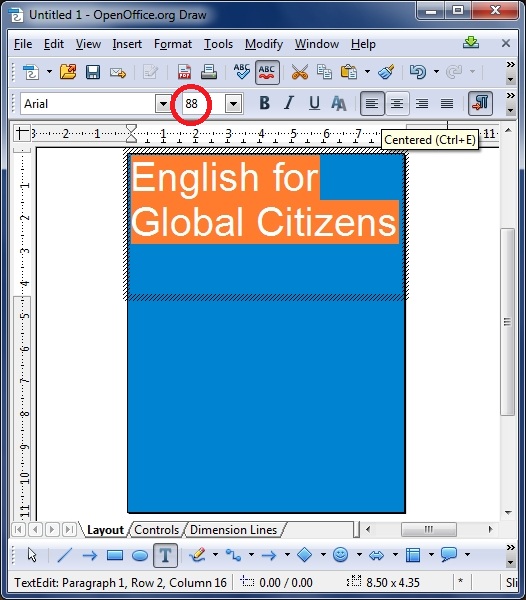Switch to the Layout layer tab
526x600 pixels.
[x=105, y=530]
